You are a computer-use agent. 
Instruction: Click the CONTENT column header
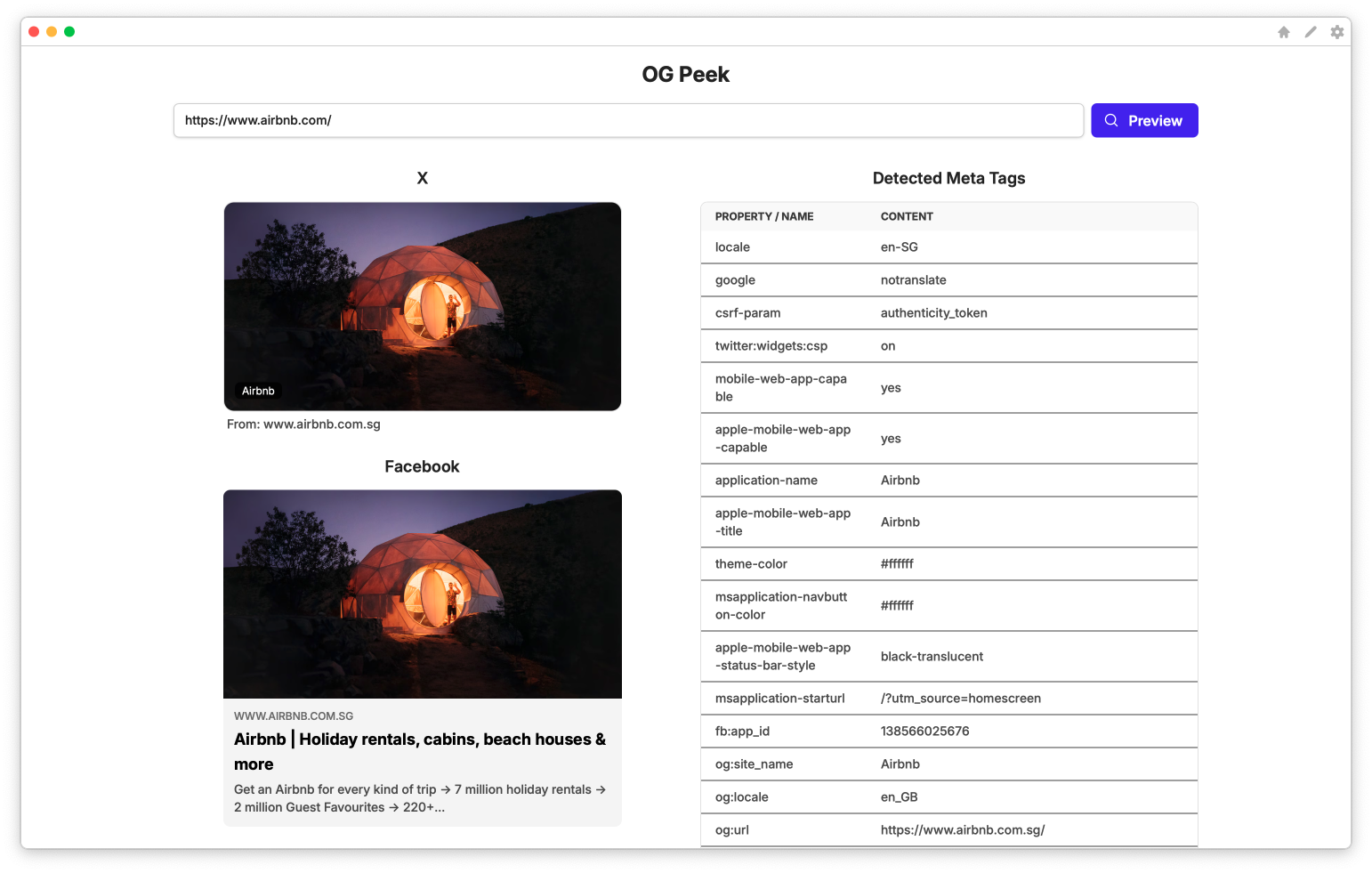click(907, 216)
